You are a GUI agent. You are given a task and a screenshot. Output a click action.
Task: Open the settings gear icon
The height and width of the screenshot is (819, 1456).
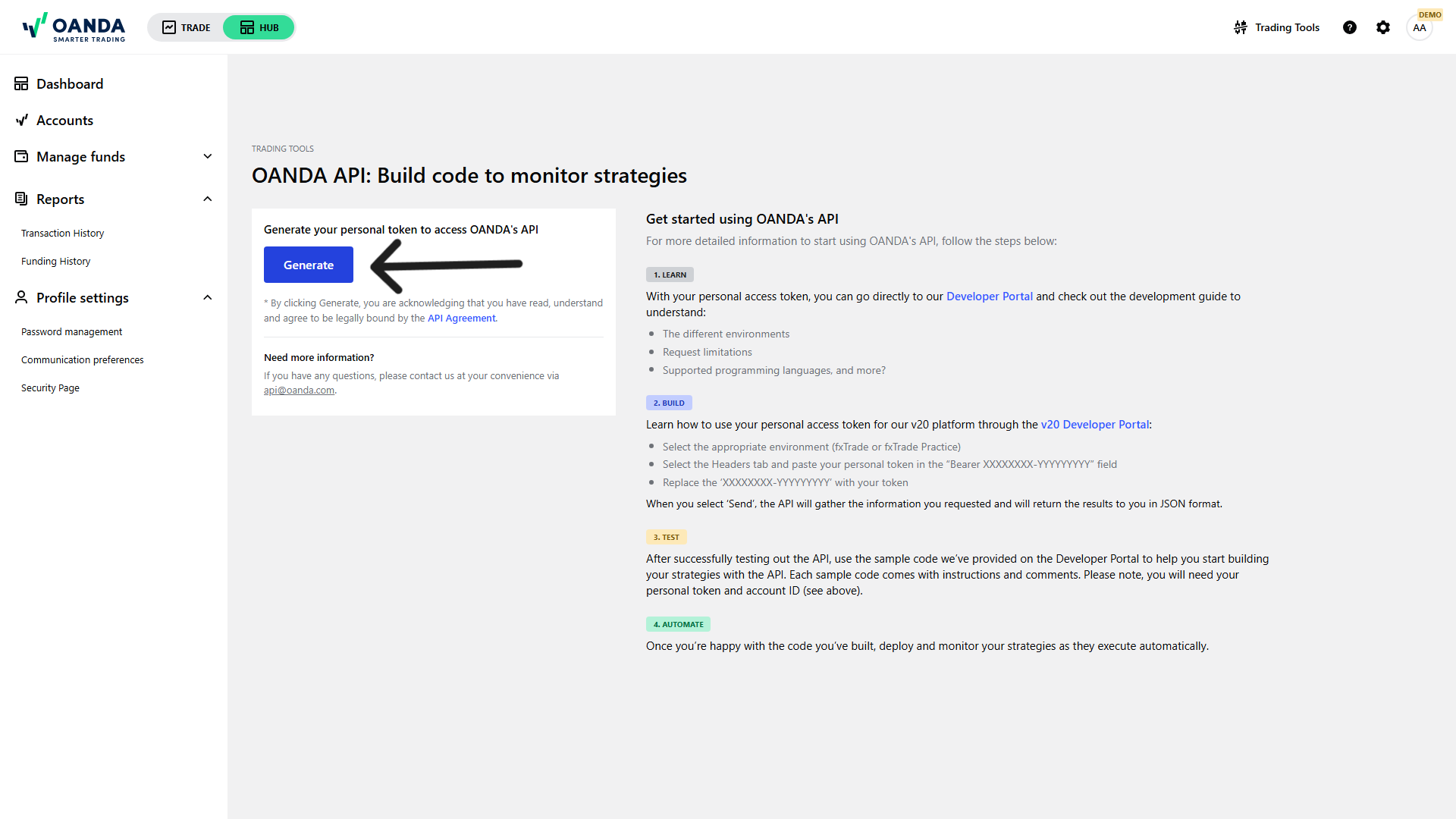(1383, 27)
